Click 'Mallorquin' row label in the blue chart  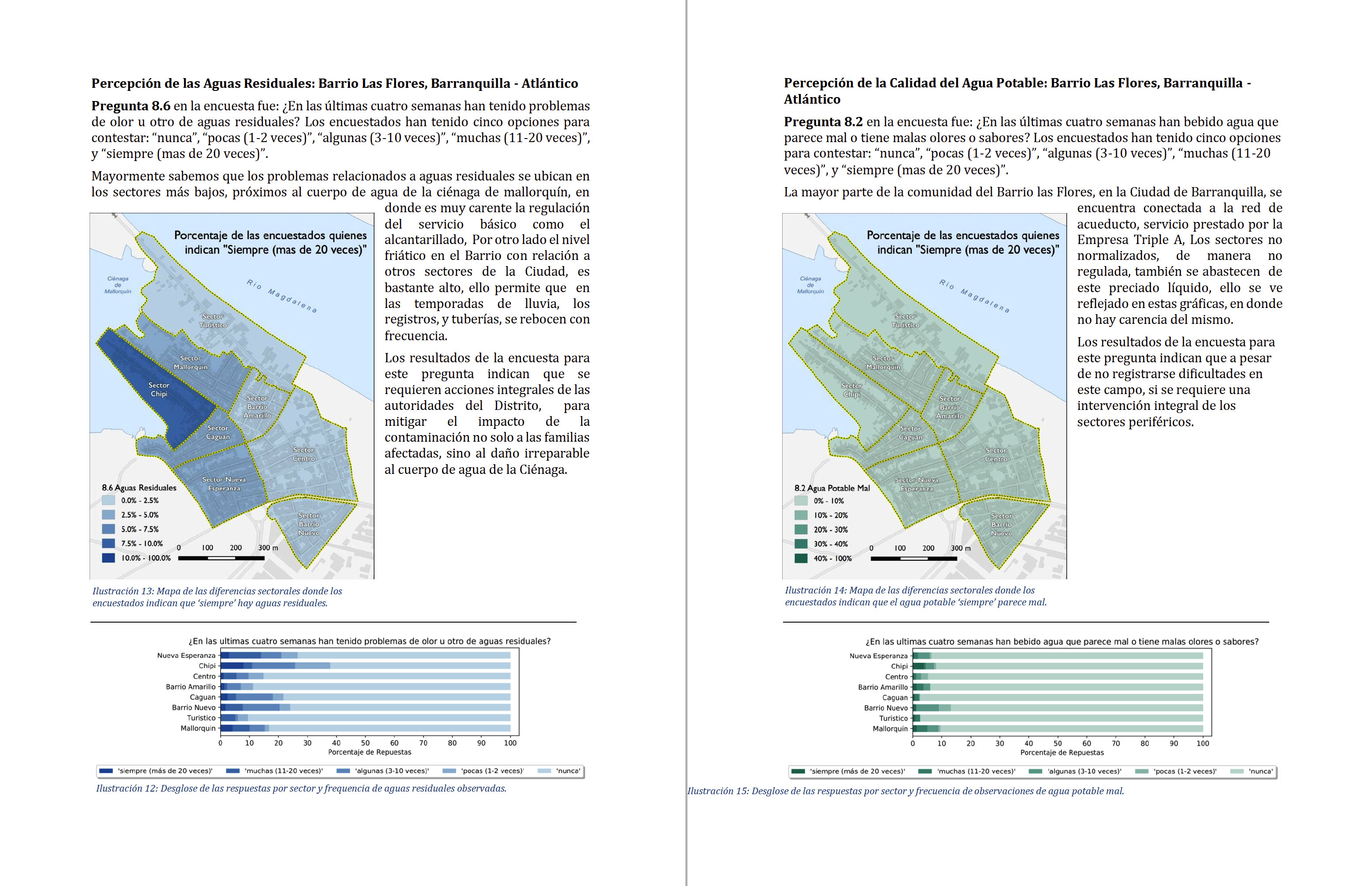(198, 728)
